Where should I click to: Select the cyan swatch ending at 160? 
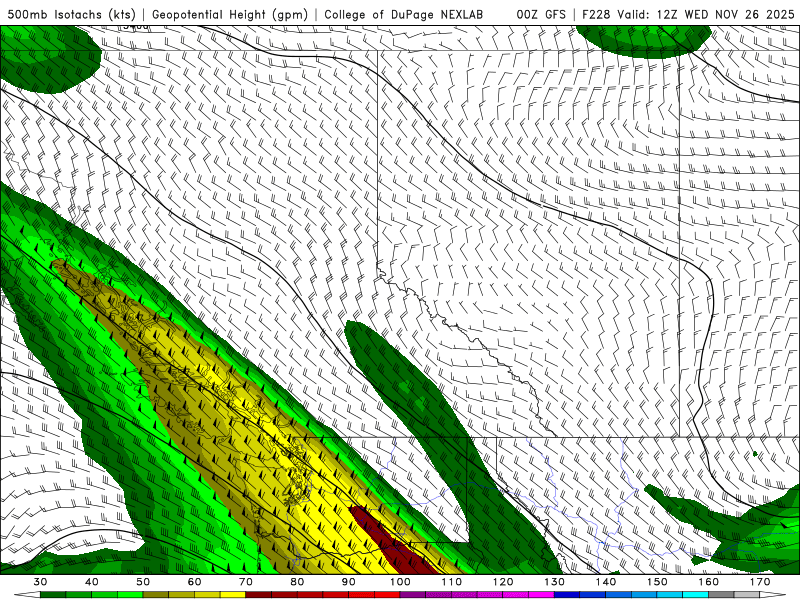(x=695, y=595)
